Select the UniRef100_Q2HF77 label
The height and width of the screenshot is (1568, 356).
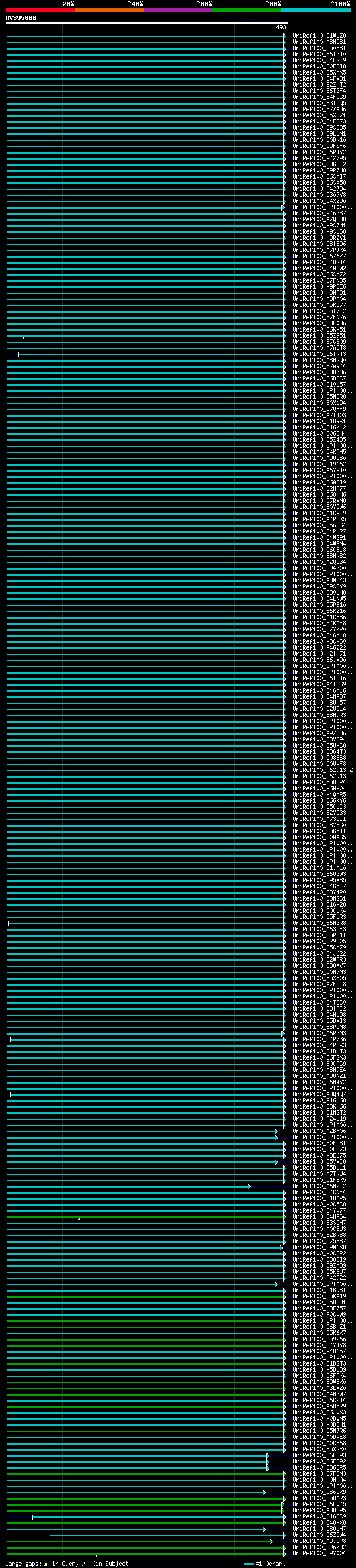[x=319, y=489]
